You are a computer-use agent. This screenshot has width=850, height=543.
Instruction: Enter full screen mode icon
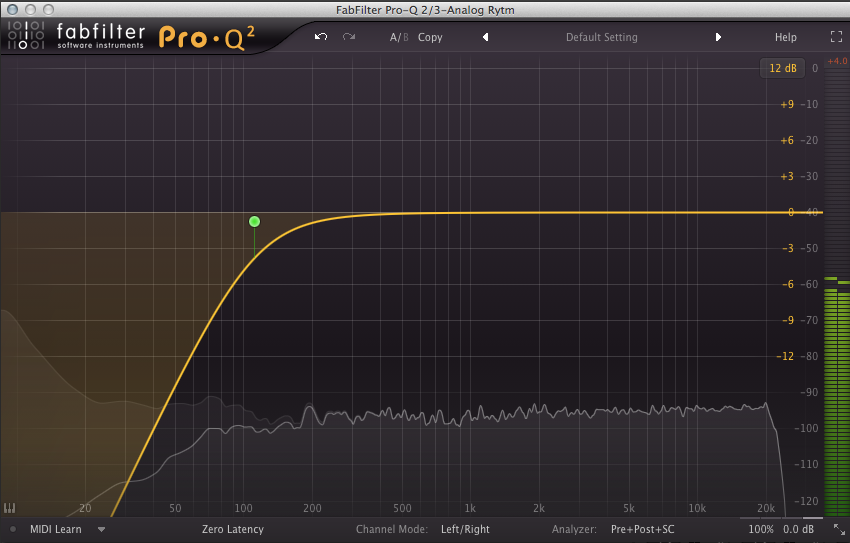click(x=836, y=36)
